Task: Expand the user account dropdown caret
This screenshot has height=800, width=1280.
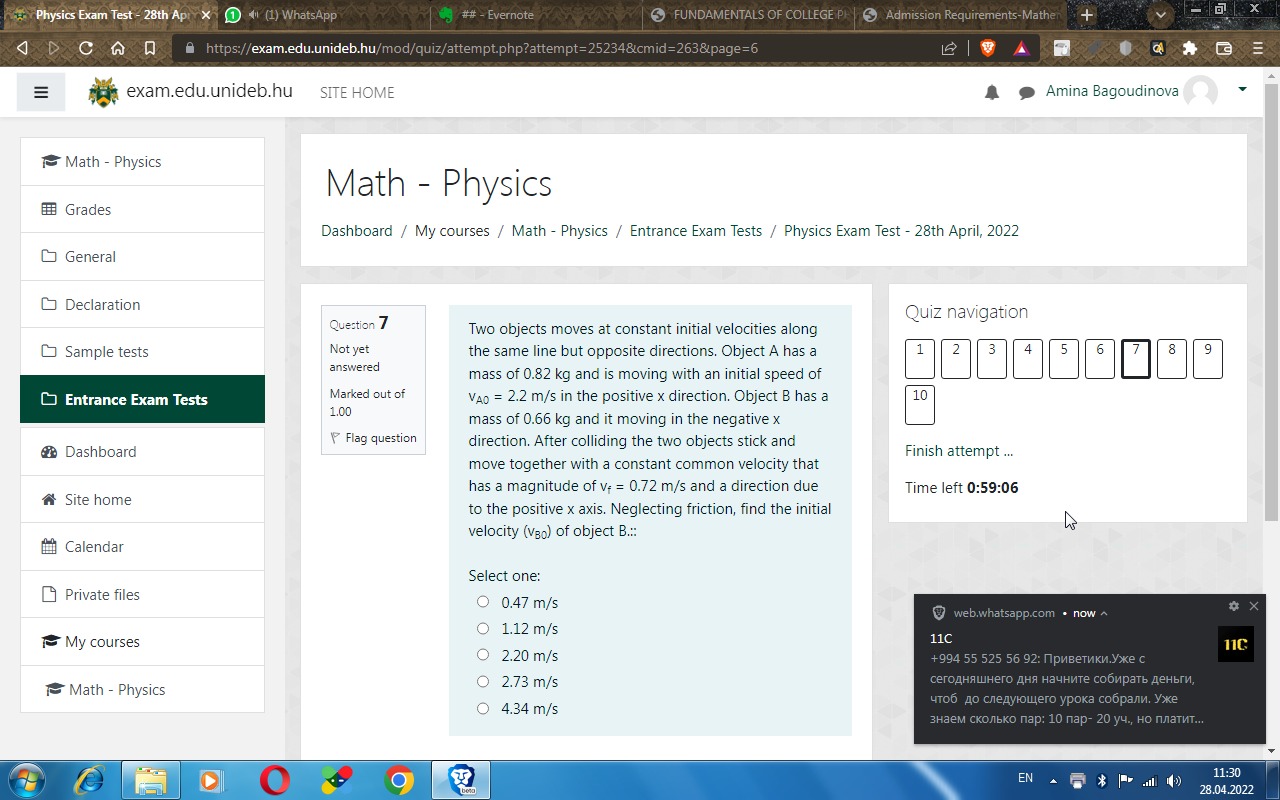Action: coord(1241,89)
